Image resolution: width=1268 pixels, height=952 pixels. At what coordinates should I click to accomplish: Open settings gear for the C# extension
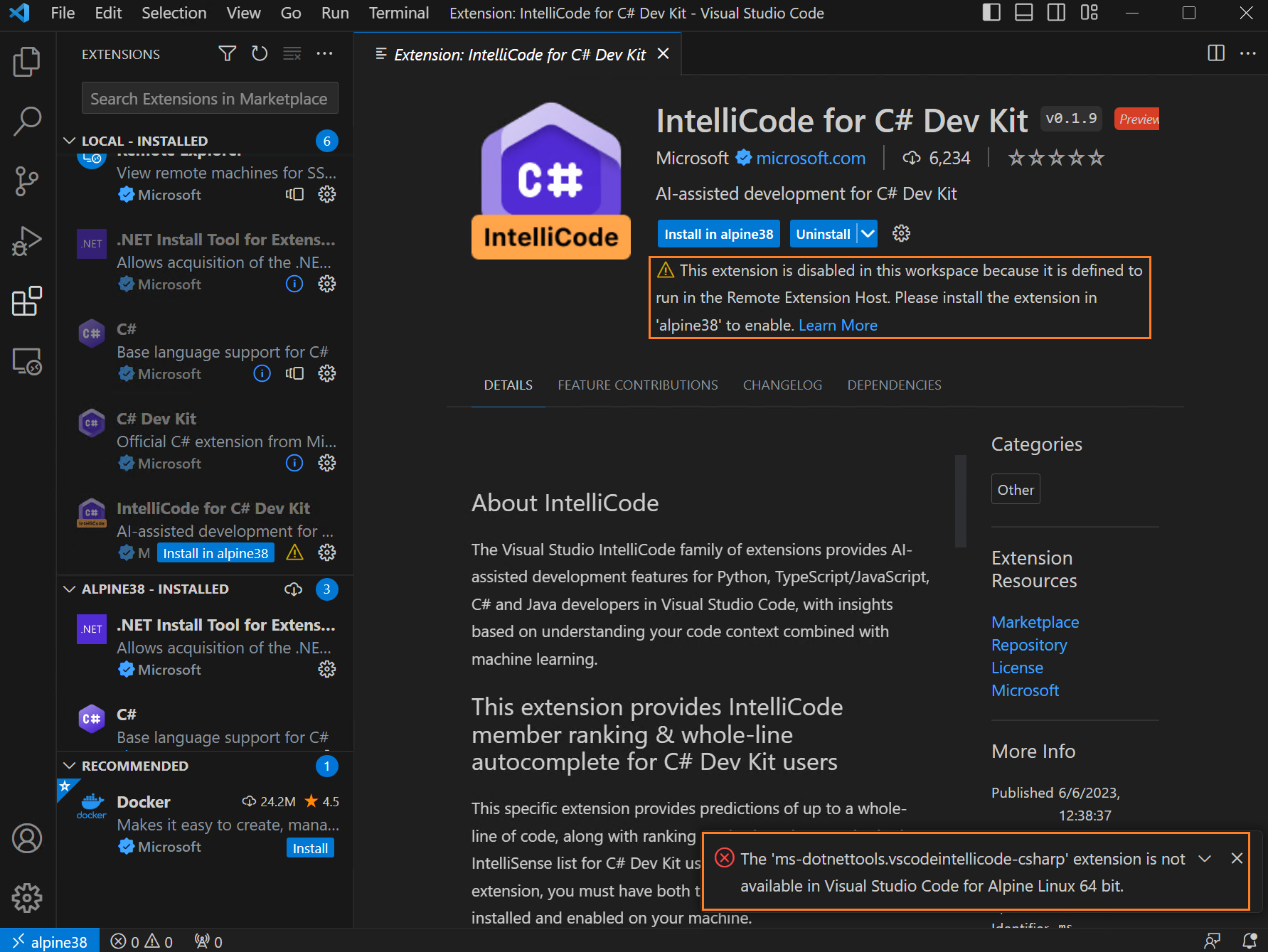tap(326, 373)
